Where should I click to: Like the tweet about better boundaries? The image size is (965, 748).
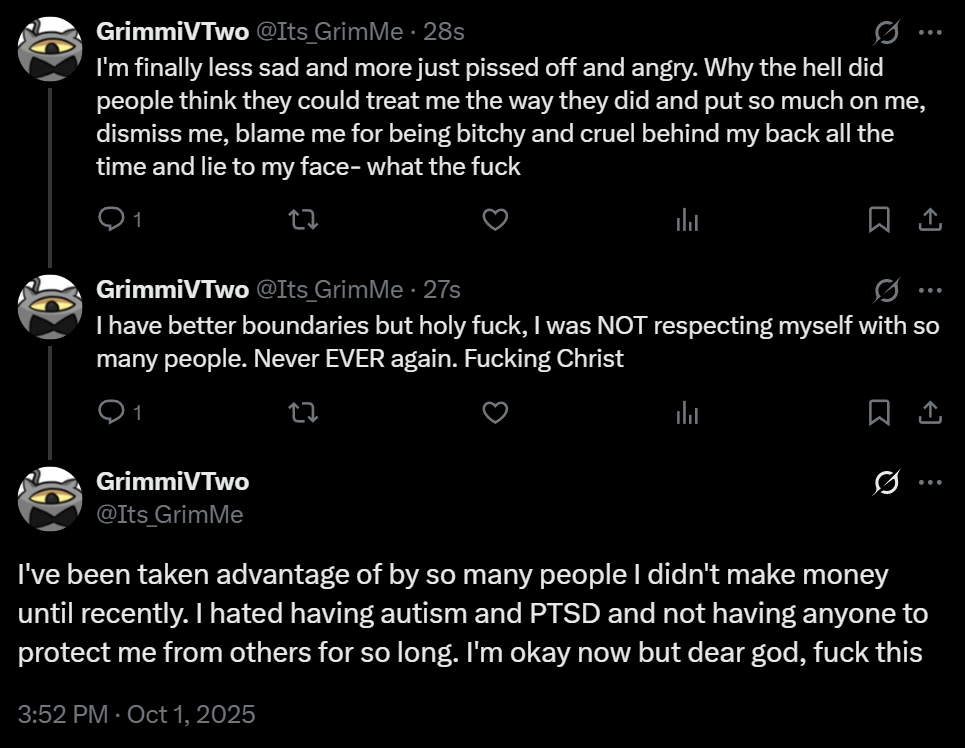click(x=495, y=411)
